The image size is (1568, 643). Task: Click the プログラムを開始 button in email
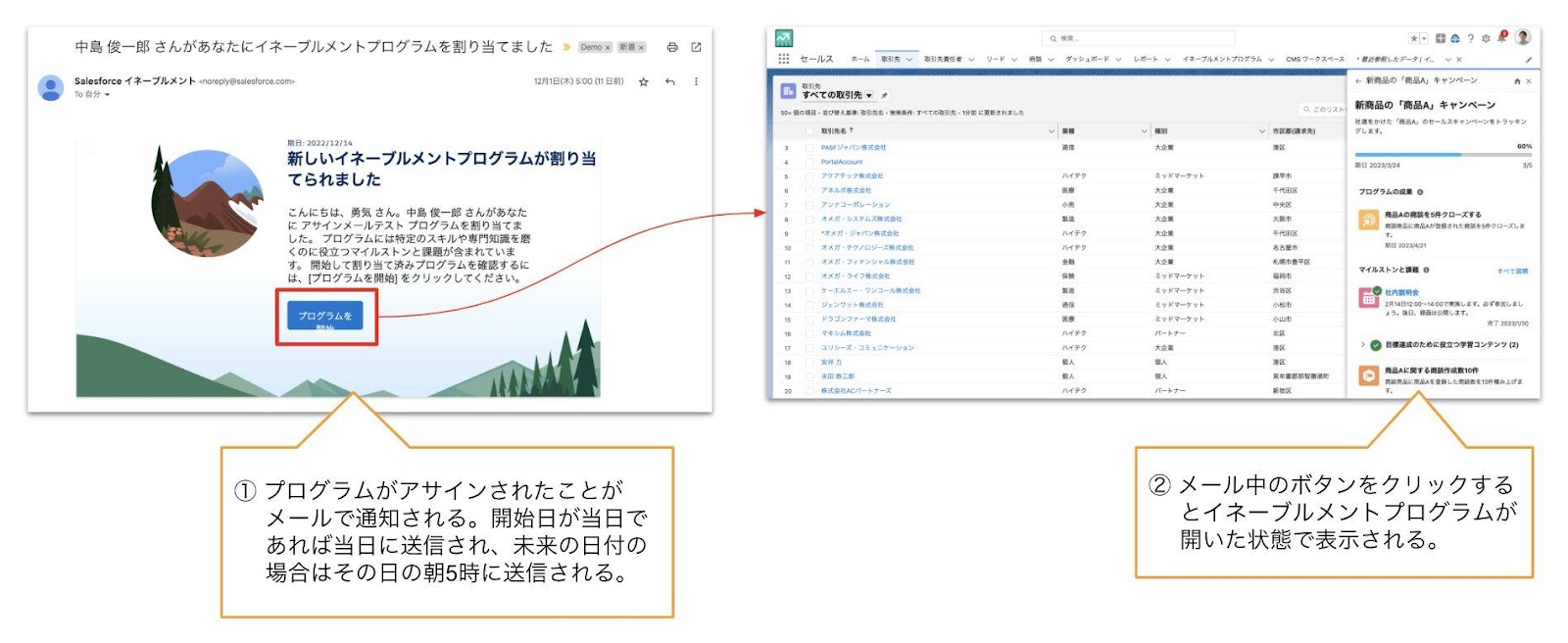[x=325, y=316]
